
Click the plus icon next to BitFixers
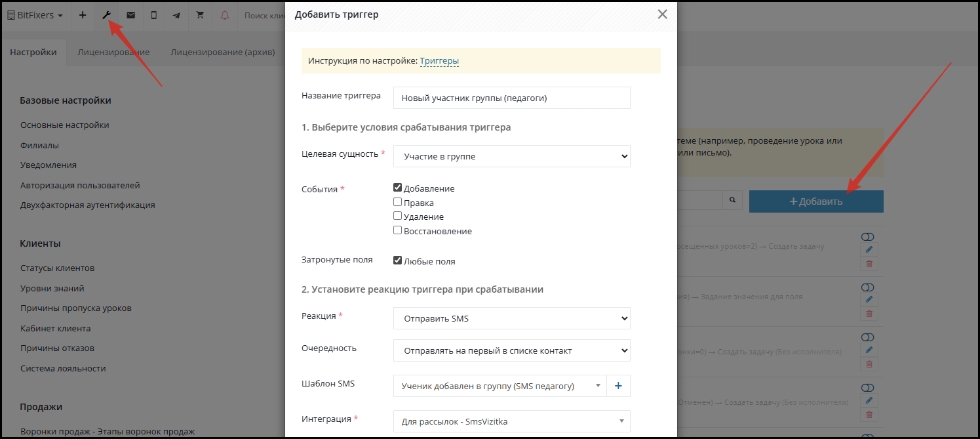coord(82,15)
